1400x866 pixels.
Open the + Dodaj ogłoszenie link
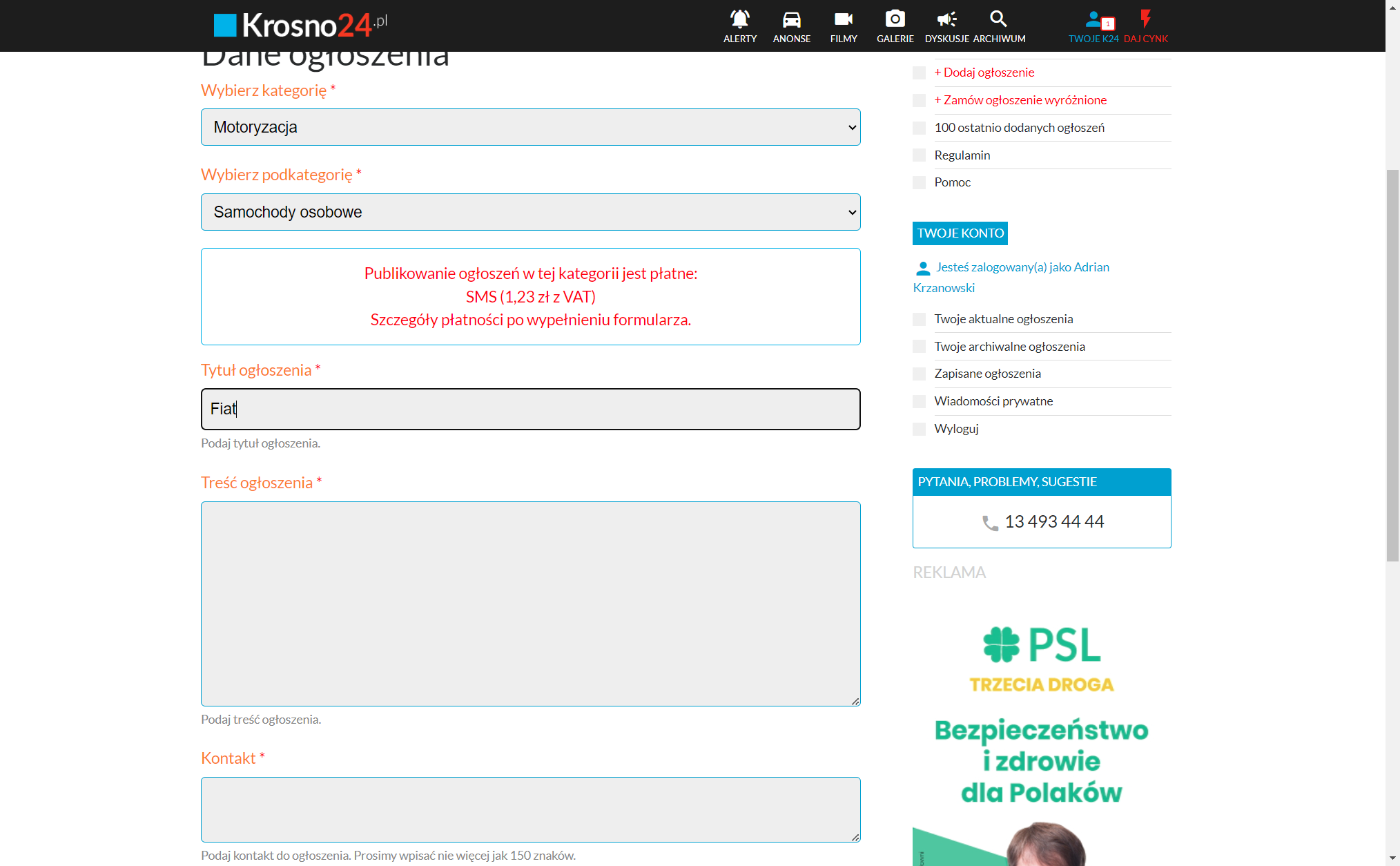(984, 73)
